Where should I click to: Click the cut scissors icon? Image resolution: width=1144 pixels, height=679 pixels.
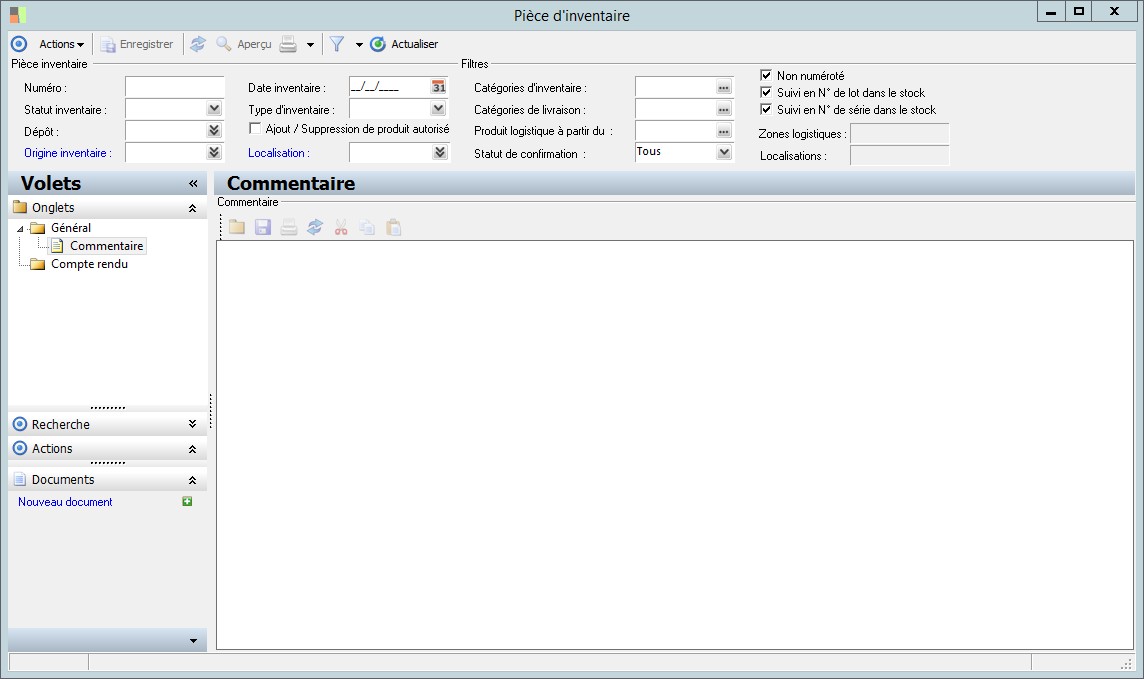point(341,228)
